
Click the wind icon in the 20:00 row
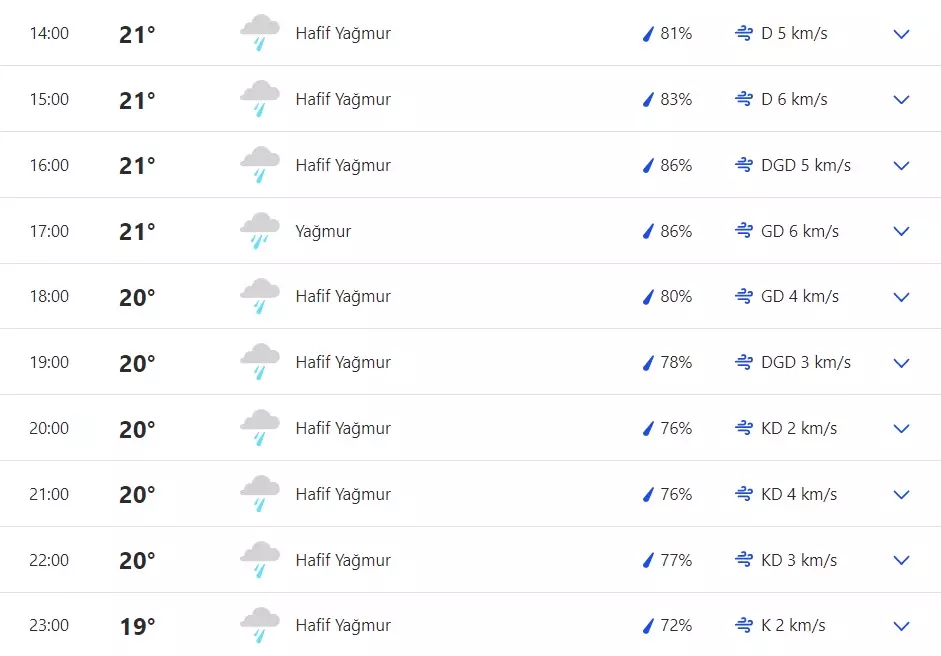coord(743,428)
